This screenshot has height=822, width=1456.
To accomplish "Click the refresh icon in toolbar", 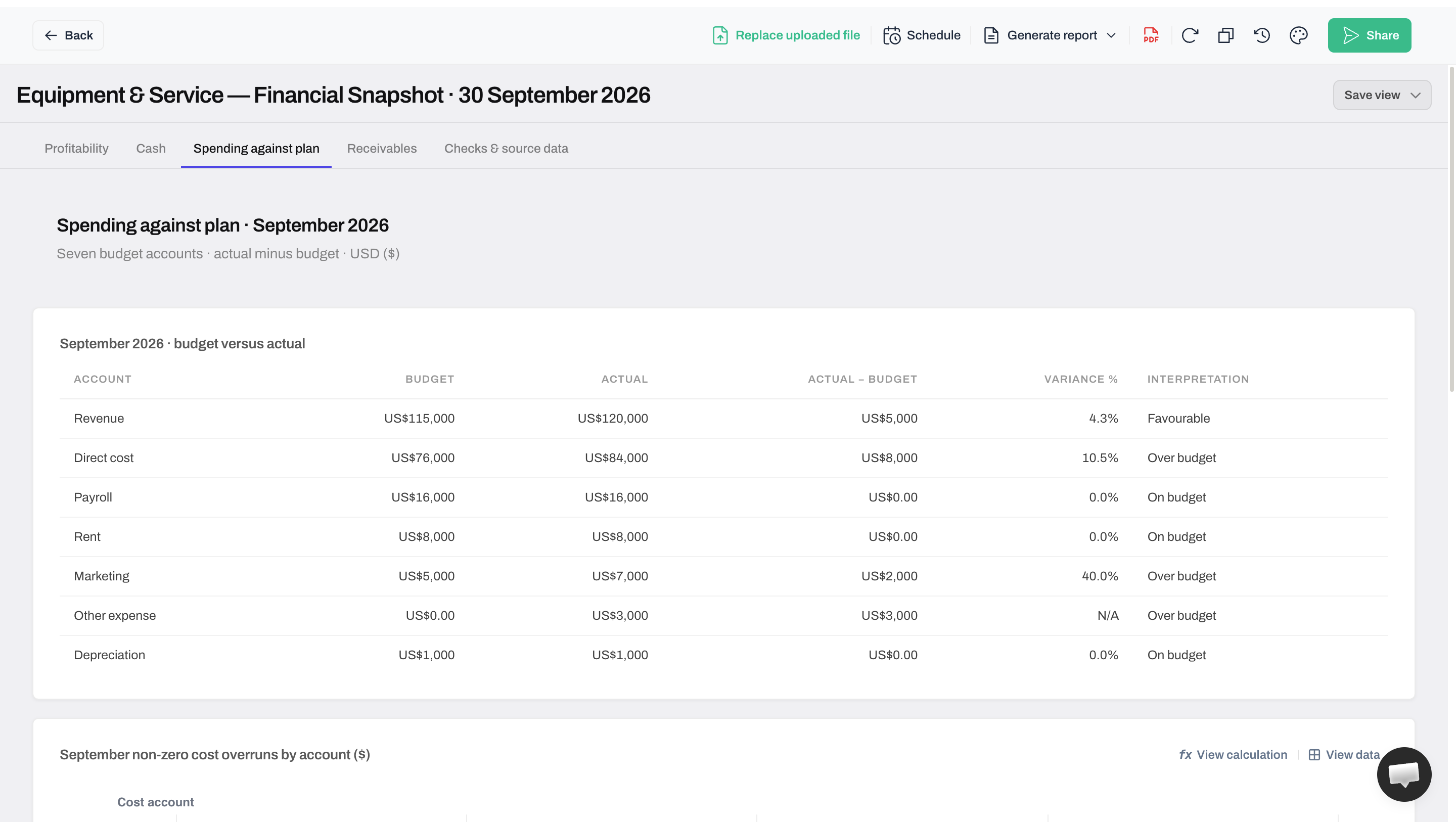I will (x=1189, y=35).
